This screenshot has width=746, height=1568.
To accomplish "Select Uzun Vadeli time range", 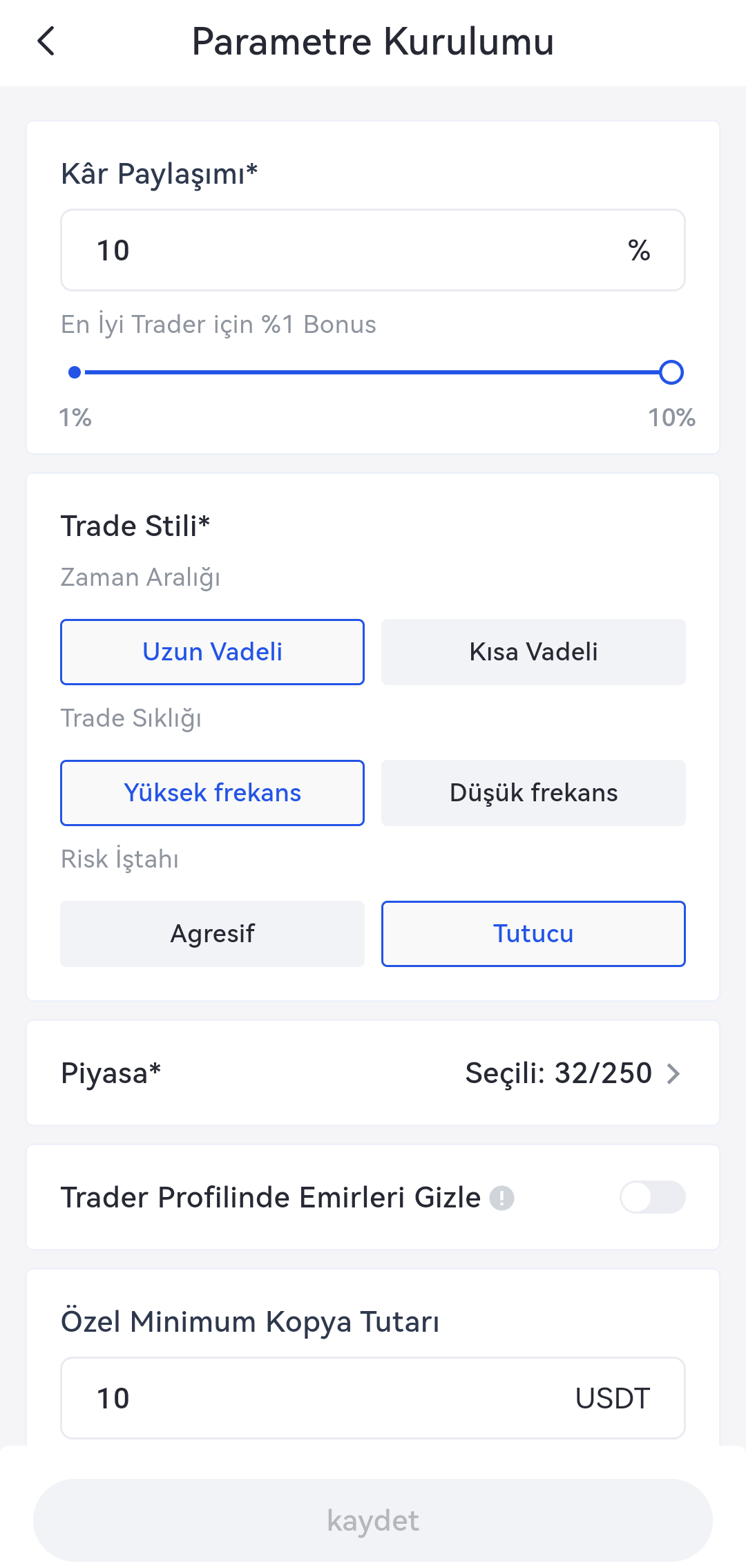I will pos(212,652).
